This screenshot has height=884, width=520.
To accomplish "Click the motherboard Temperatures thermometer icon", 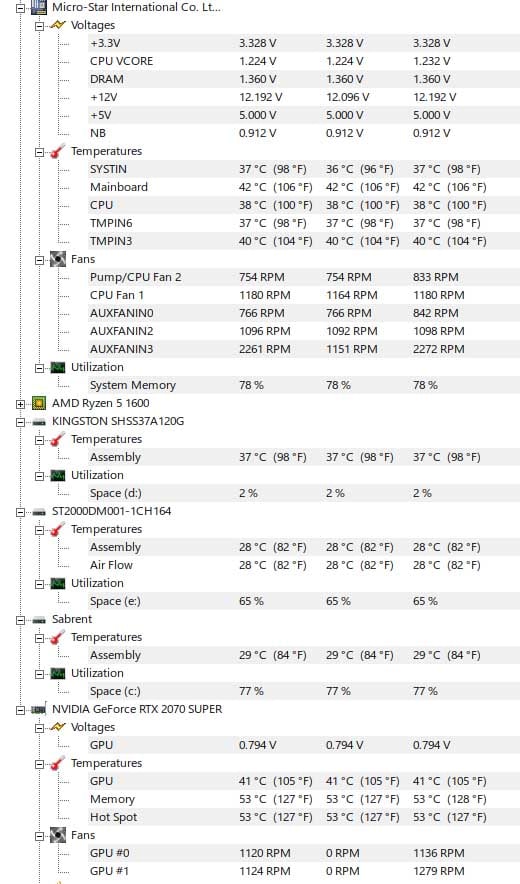I will pos(58,151).
